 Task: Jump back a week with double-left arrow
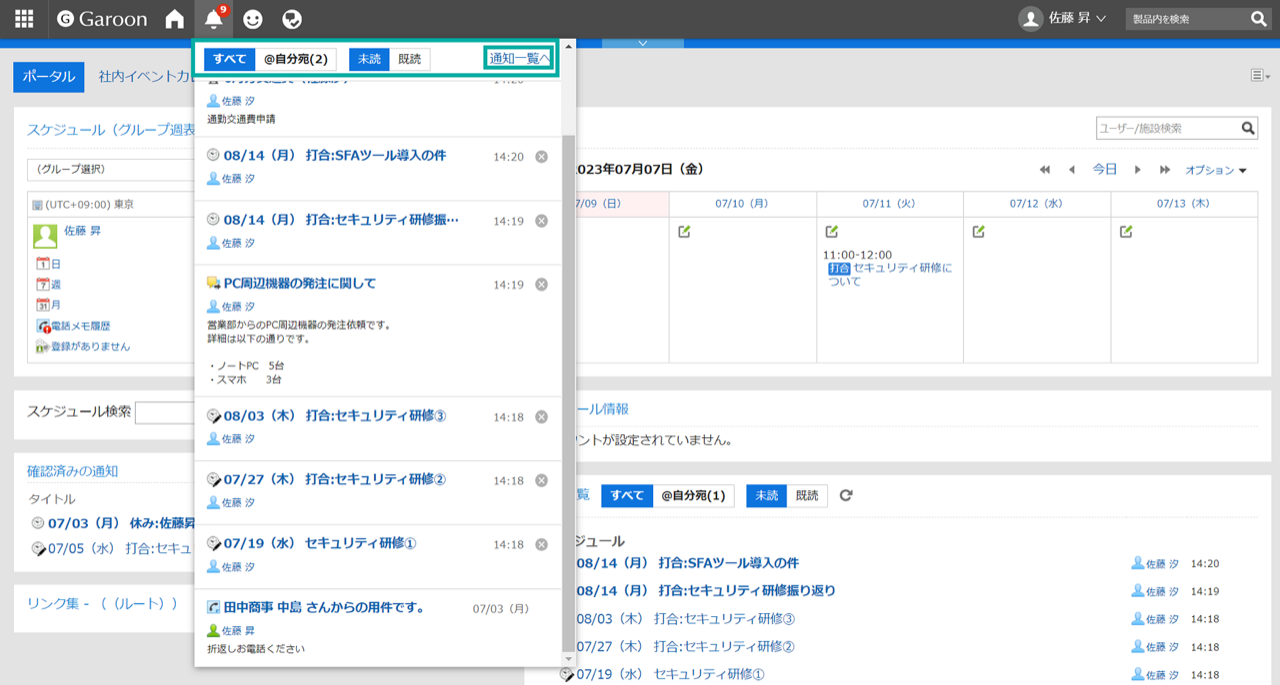(1045, 170)
